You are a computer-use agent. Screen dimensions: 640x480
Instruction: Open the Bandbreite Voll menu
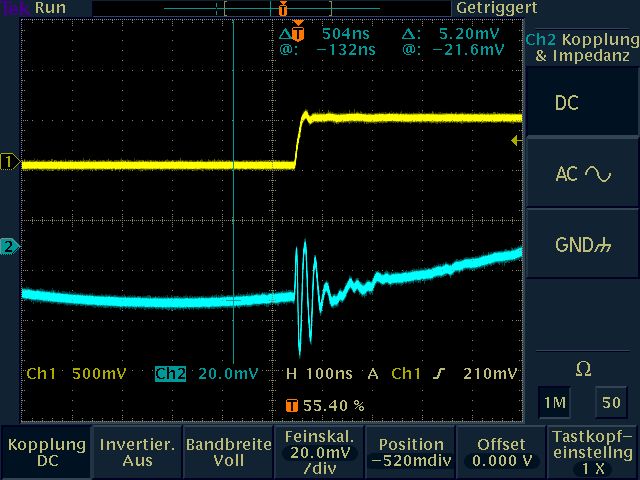(x=227, y=452)
